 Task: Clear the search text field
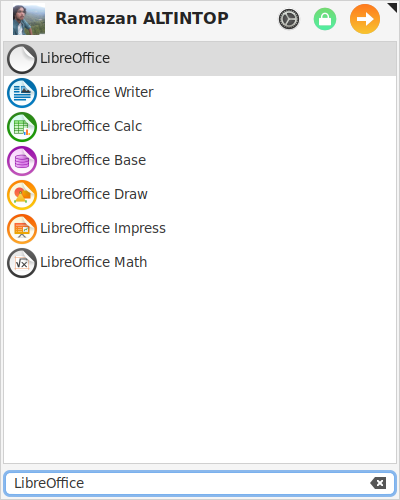tap(378, 483)
